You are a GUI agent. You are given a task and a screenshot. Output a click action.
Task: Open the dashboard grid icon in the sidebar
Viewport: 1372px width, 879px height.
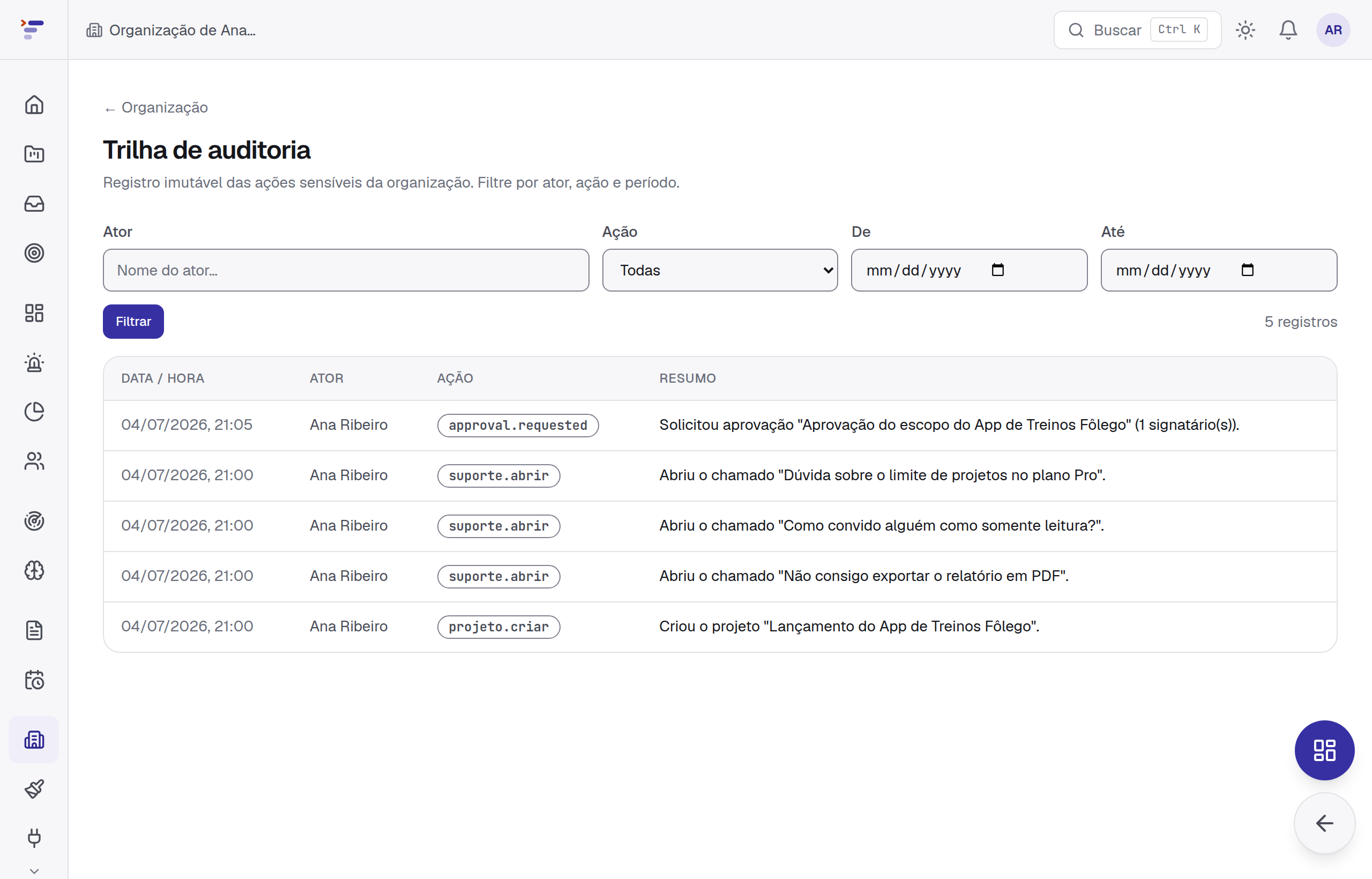34,313
